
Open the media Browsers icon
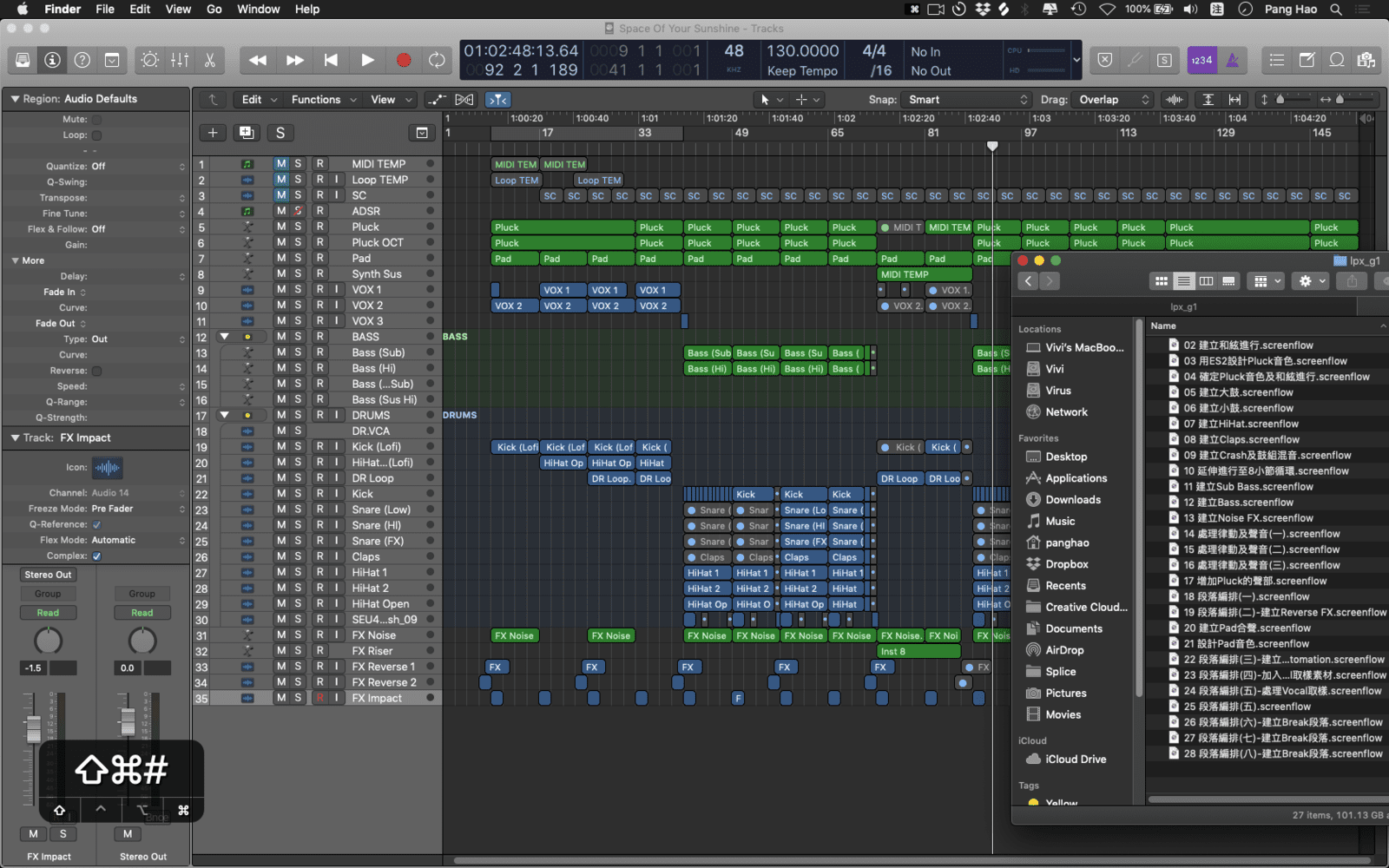click(1366, 60)
